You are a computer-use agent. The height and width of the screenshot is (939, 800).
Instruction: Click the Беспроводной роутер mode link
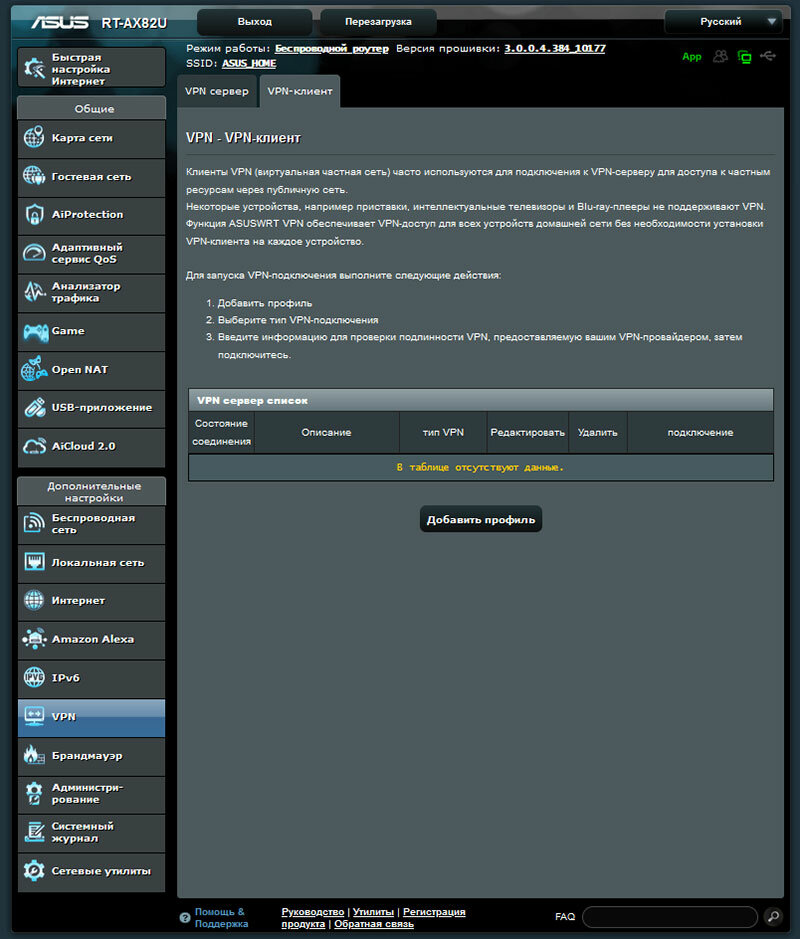tap(331, 49)
